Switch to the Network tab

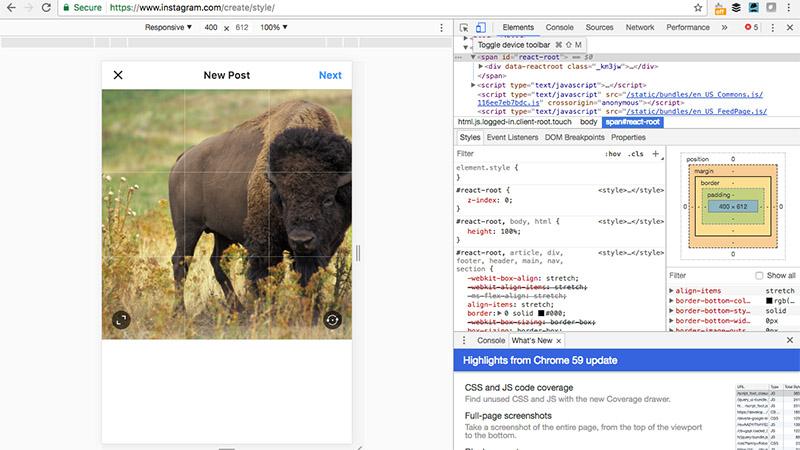point(639,28)
